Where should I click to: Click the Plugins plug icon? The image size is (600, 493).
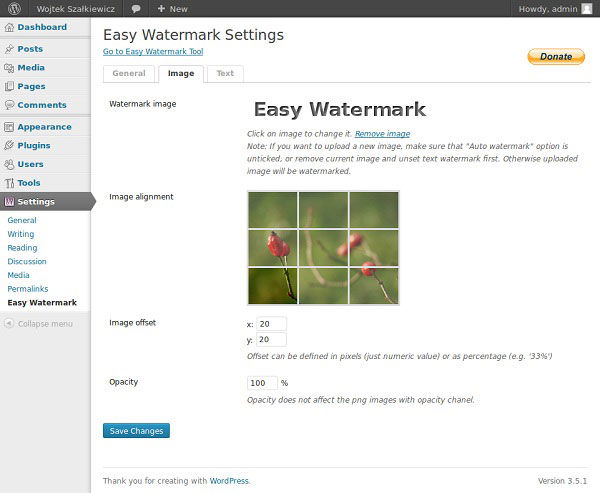click(x=9, y=146)
